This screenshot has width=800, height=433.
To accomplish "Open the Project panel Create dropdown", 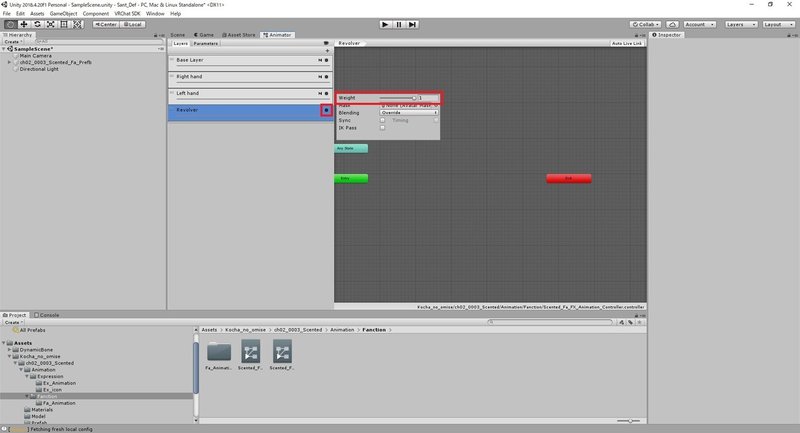I will pyautogui.click(x=14, y=322).
